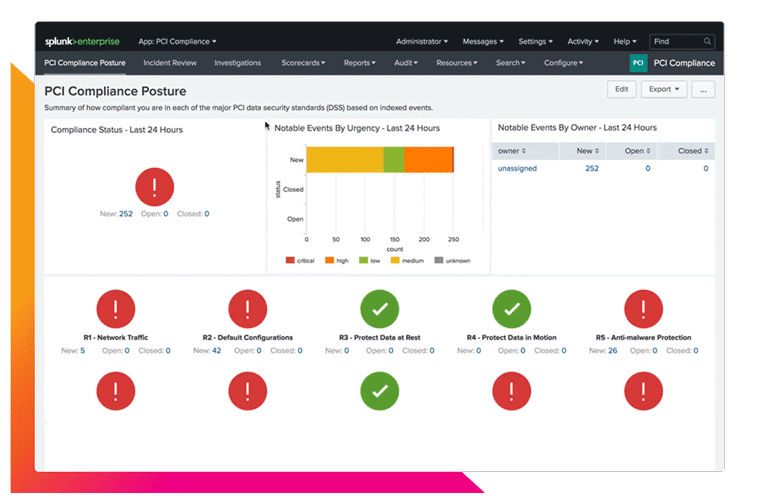Viewport: 760px width, 500px height.
Task: Open the App: PCI Compliance dropdown
Action: point(177,42)
